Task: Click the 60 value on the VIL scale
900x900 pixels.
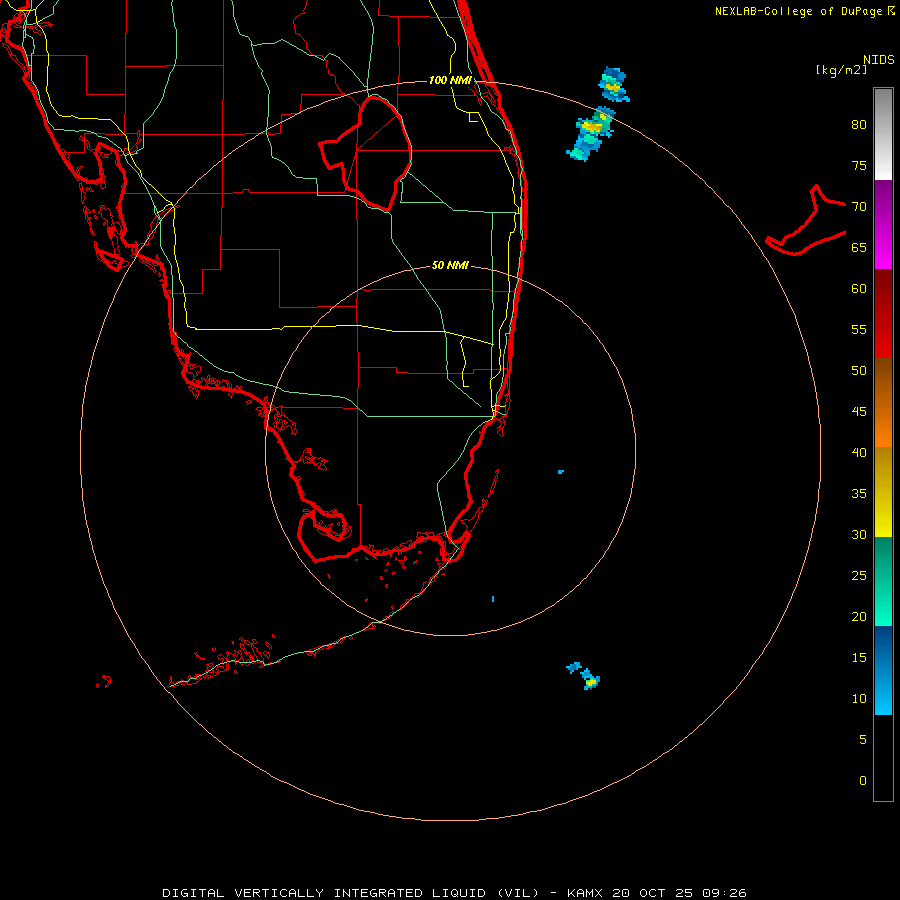Action: tap(859, 289)
